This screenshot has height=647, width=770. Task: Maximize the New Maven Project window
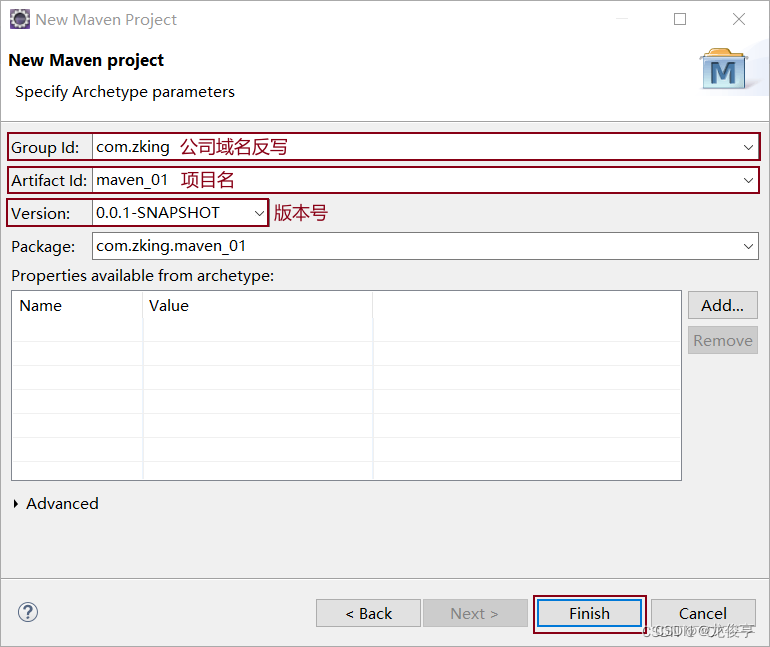coord(680,19)
